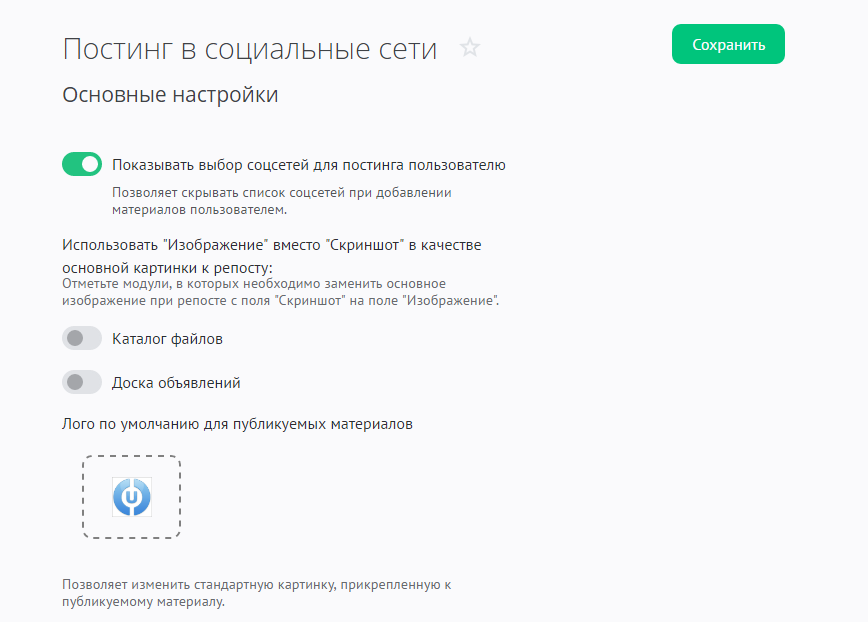Click the hint 'Позволяет скрывать список соцсетей'

tap(282, 192)
